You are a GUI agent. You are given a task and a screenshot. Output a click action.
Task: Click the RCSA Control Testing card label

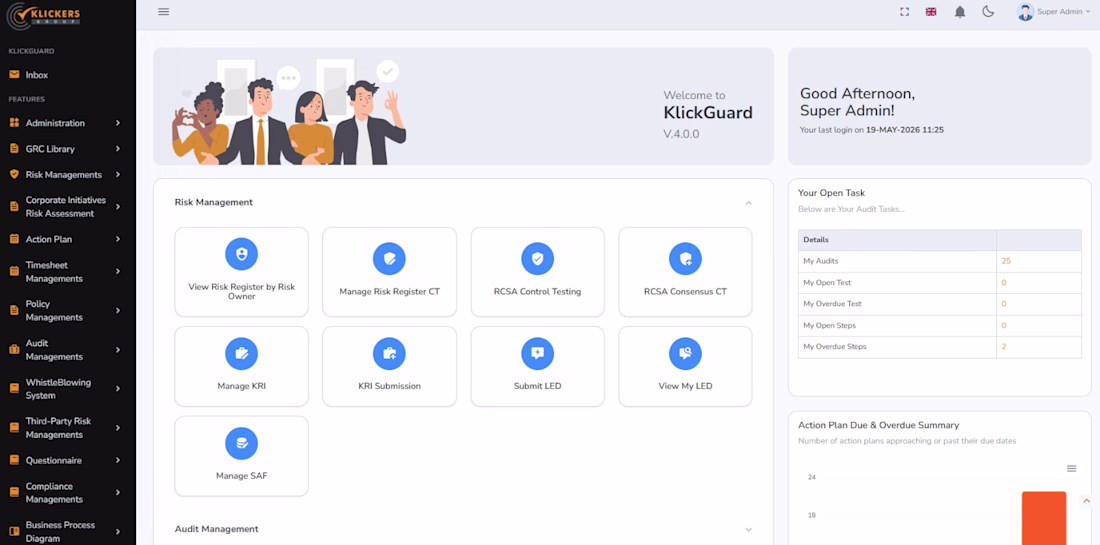(537, 291)
